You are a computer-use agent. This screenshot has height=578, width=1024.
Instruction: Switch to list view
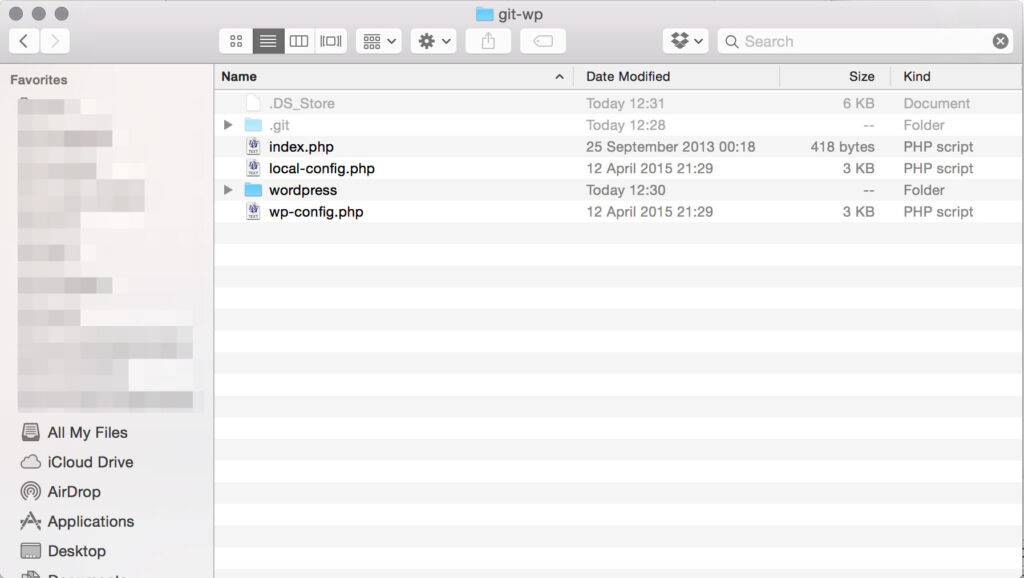coord(268,41)
